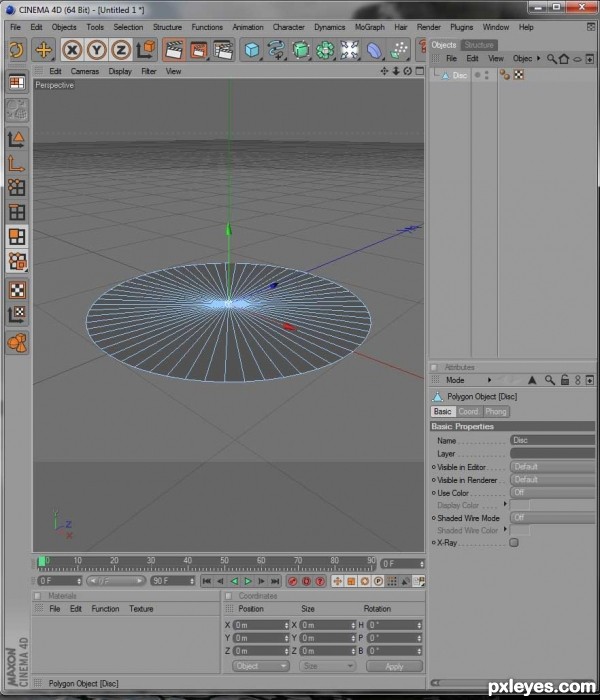
Task: Open the Render menu
Action: [x=429, y=27]
